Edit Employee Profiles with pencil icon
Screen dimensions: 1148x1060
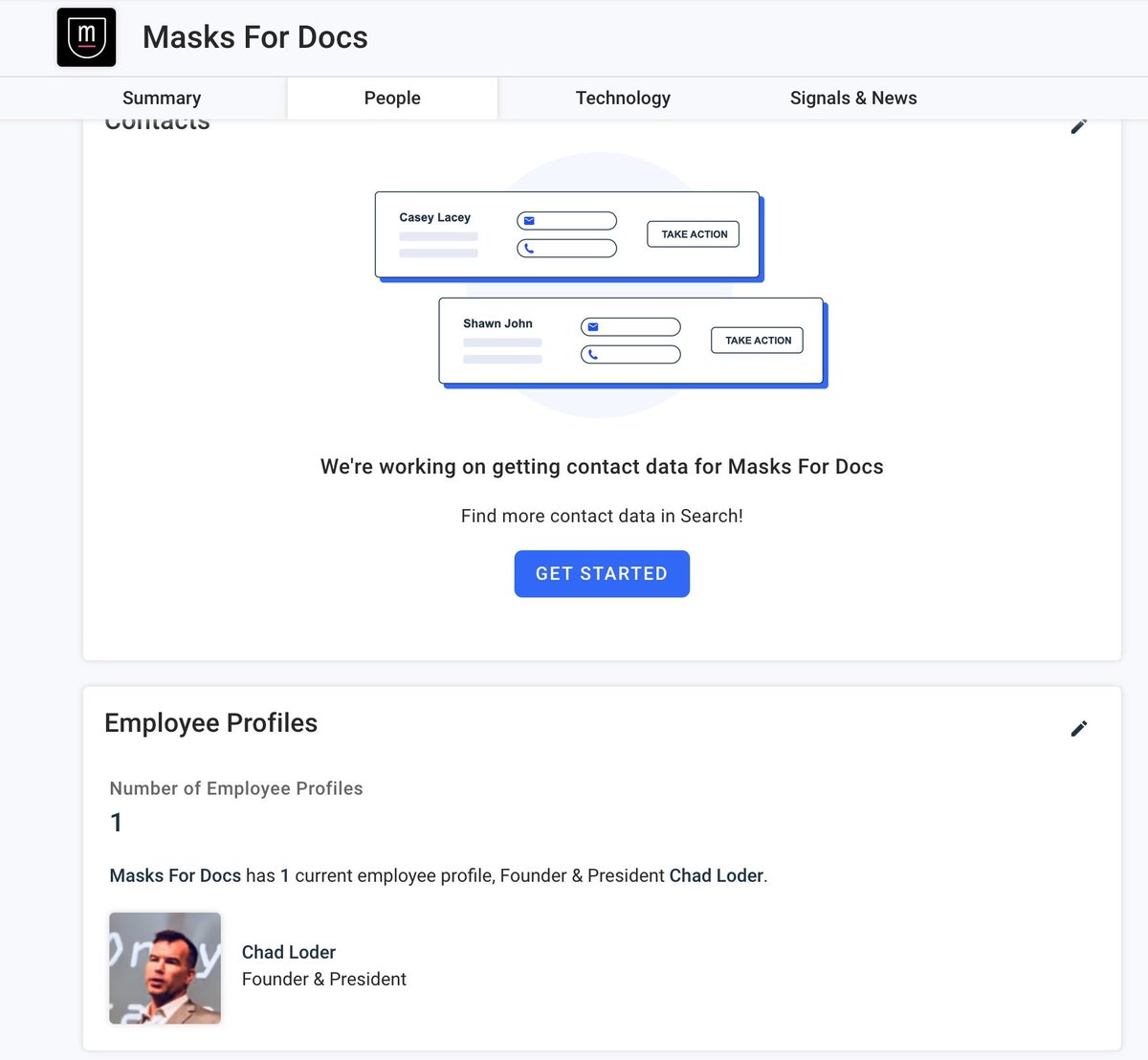[x=1078, y=729]
